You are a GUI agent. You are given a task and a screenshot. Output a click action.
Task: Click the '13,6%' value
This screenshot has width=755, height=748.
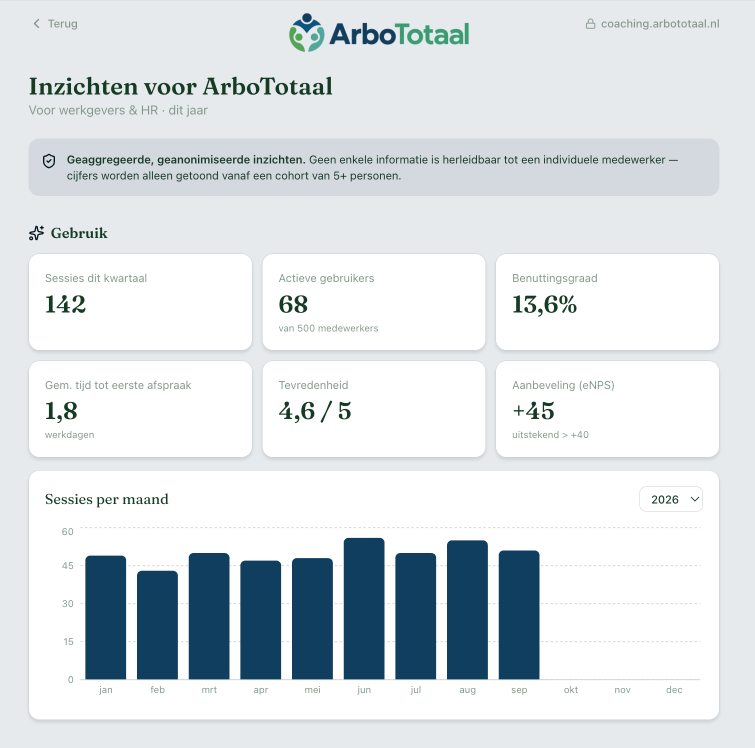coord(544,304)
